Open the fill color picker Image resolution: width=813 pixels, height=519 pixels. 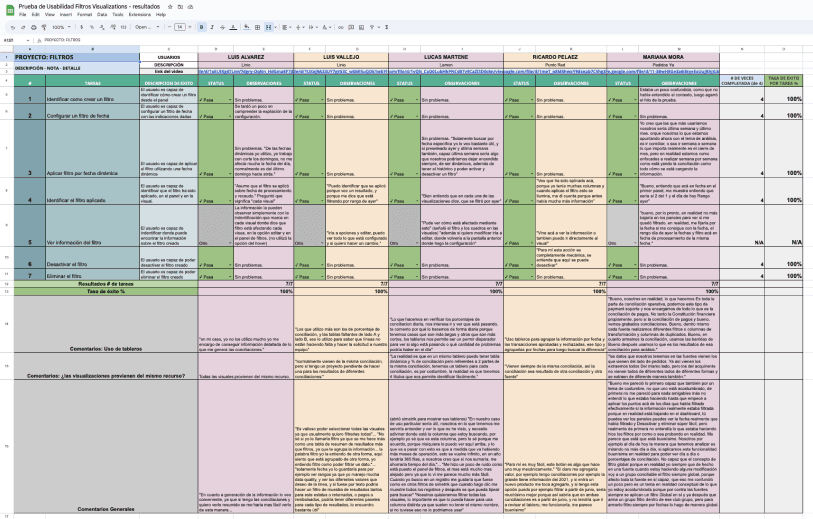point(247,27)
